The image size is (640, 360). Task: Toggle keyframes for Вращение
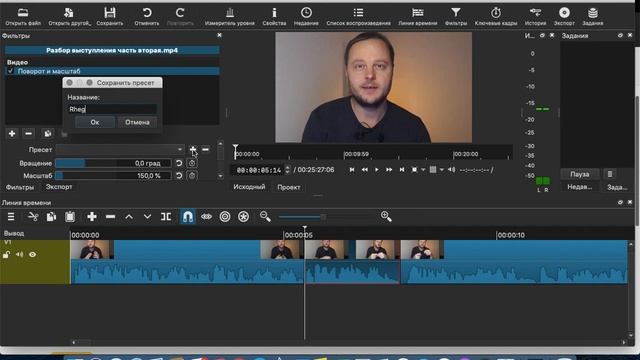[192, 163]
